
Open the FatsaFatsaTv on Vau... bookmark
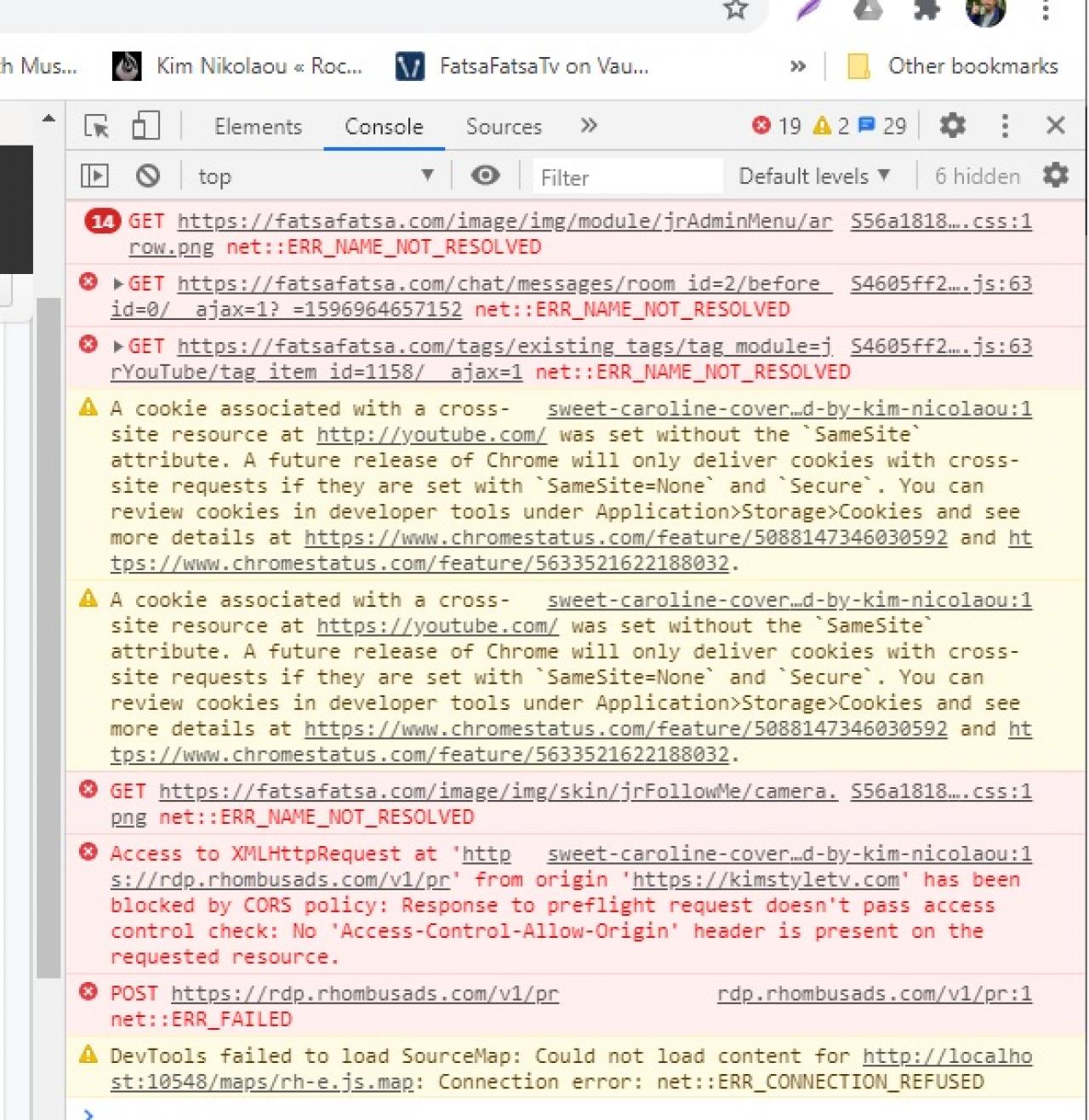522,66
